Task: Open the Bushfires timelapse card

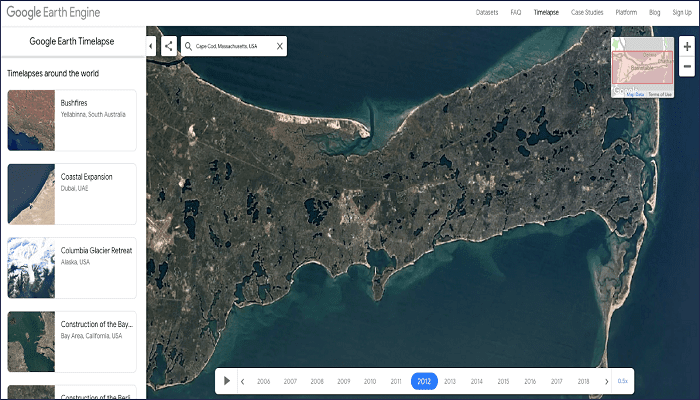Action: tap(71, 120)
